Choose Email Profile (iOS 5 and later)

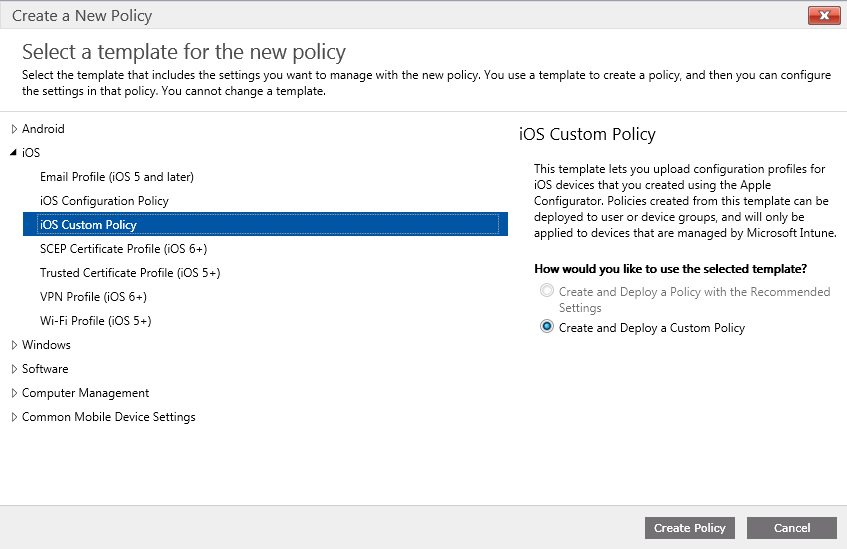[x=117, y=177]
